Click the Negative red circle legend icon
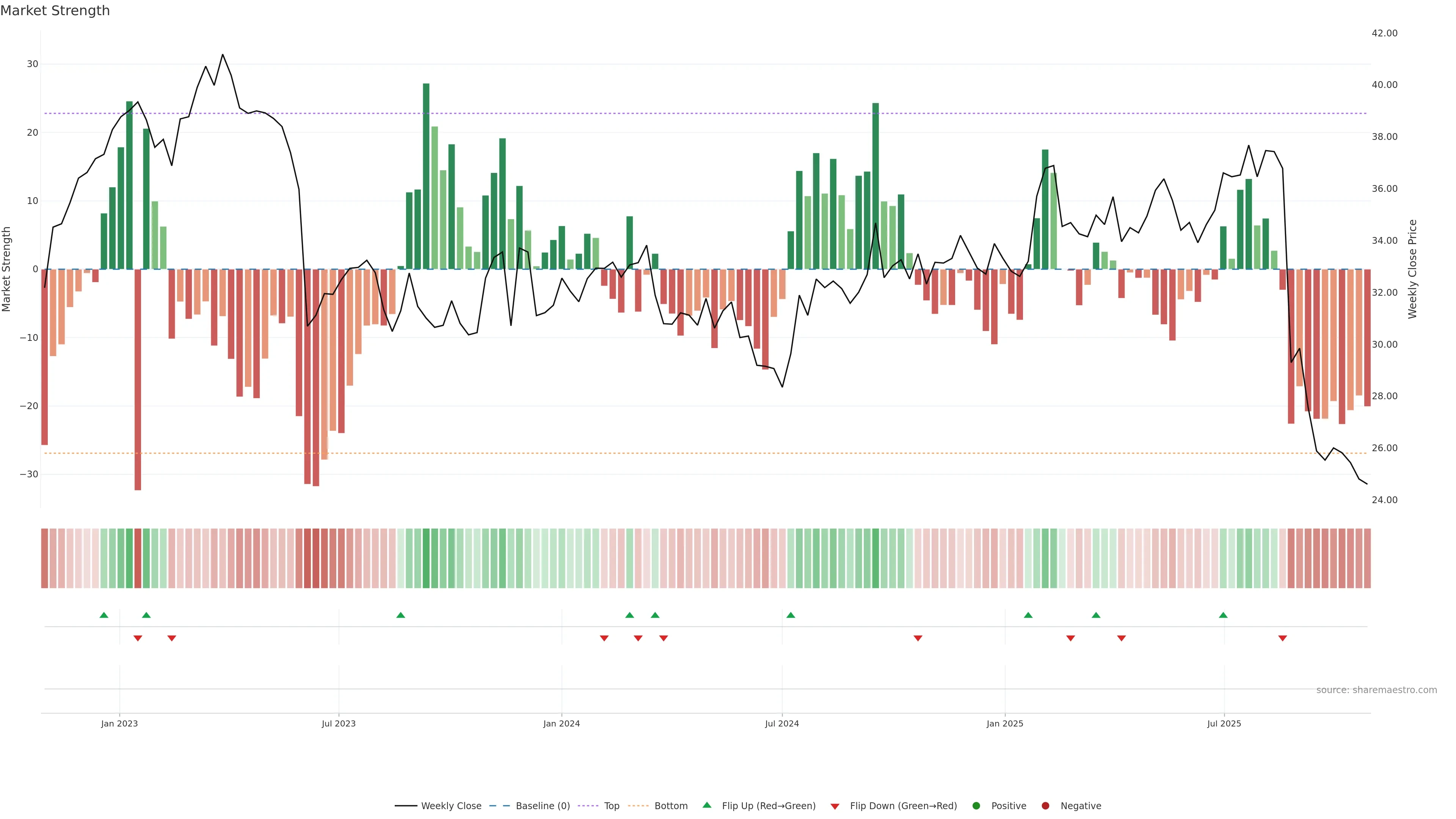 1045,806
